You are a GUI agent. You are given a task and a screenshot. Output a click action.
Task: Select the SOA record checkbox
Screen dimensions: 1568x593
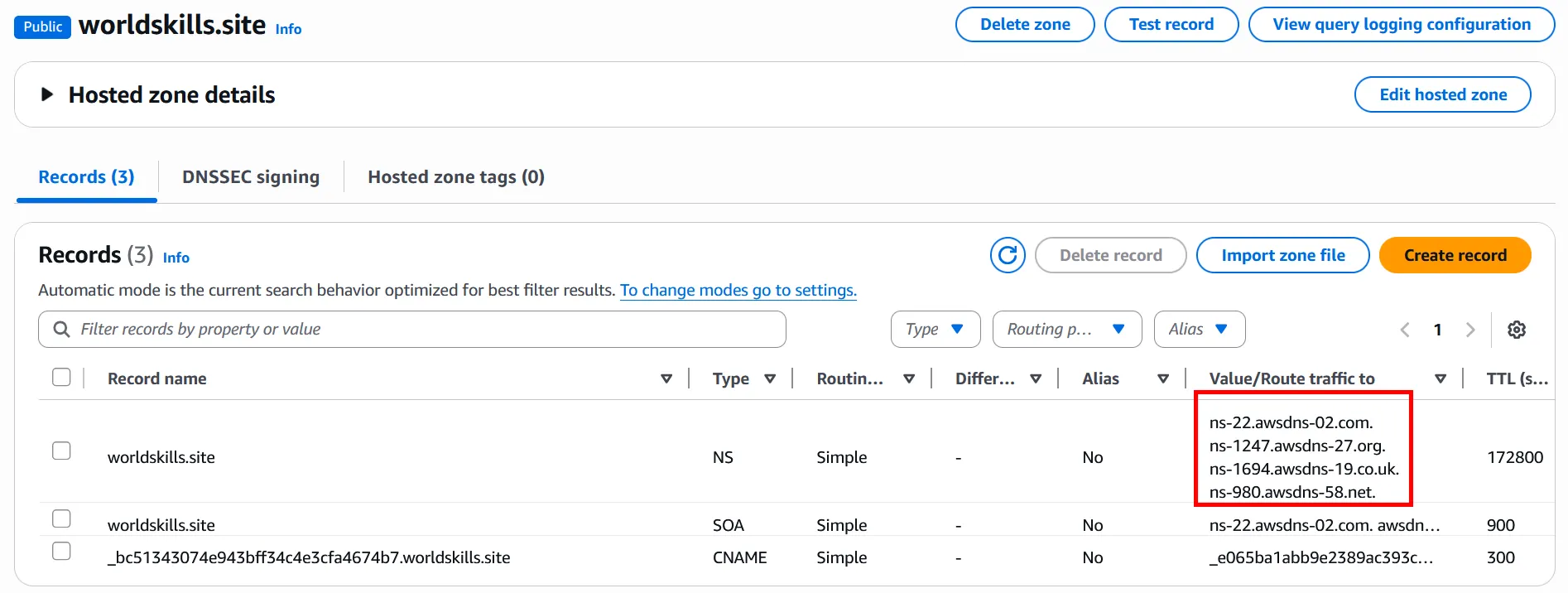tap(61, 518)
